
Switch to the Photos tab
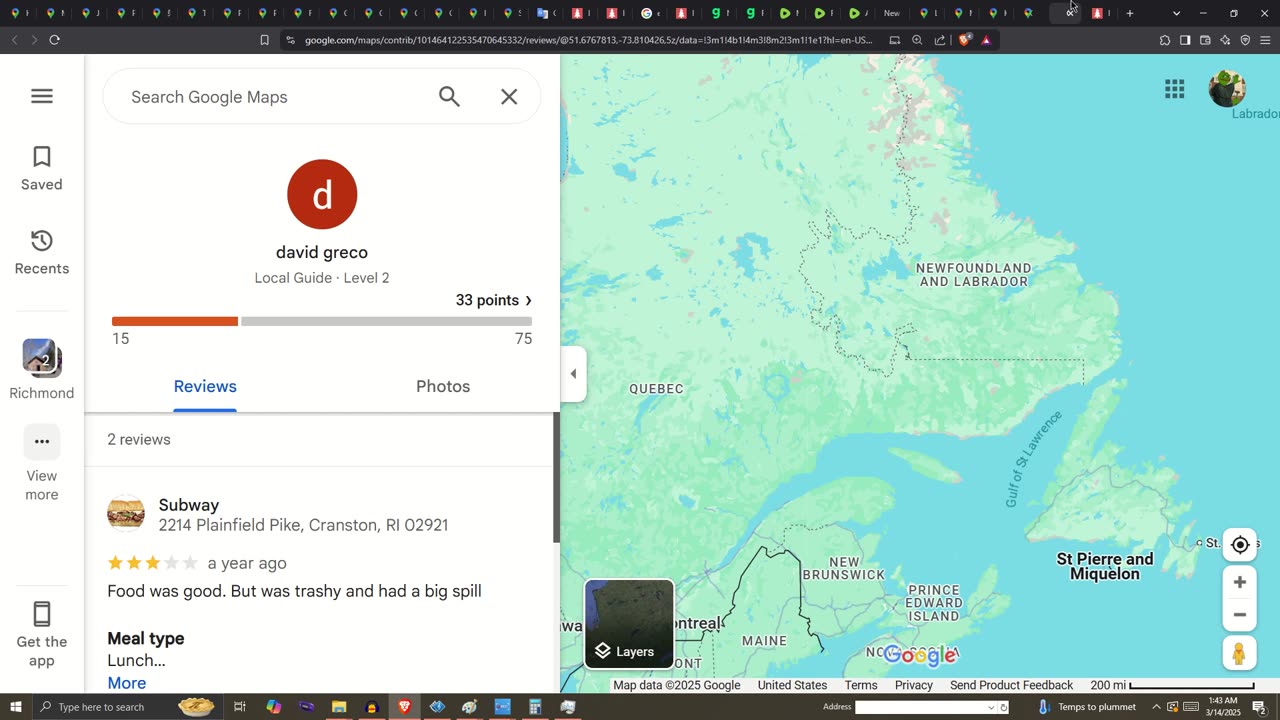tap(443, 387)
